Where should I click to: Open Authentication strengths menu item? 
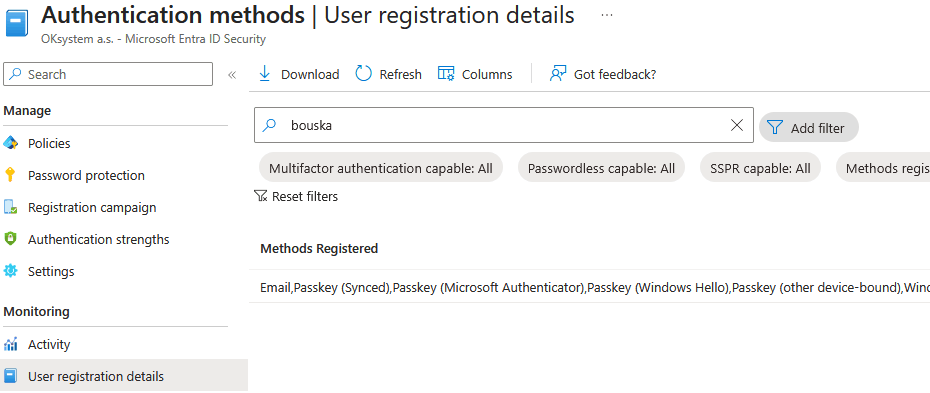tap(98, 239)
